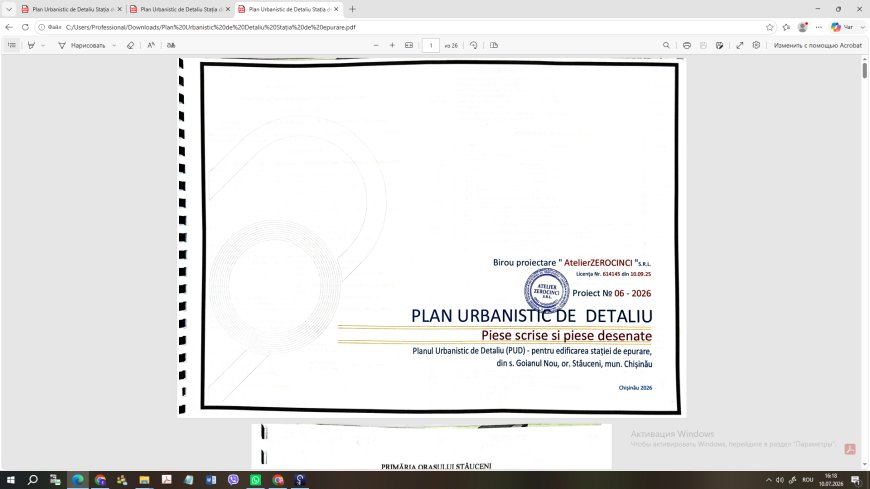This screenshot has width=870, height=489.
Task: Open find in PDF search
Action: click(x=666, y=46)
